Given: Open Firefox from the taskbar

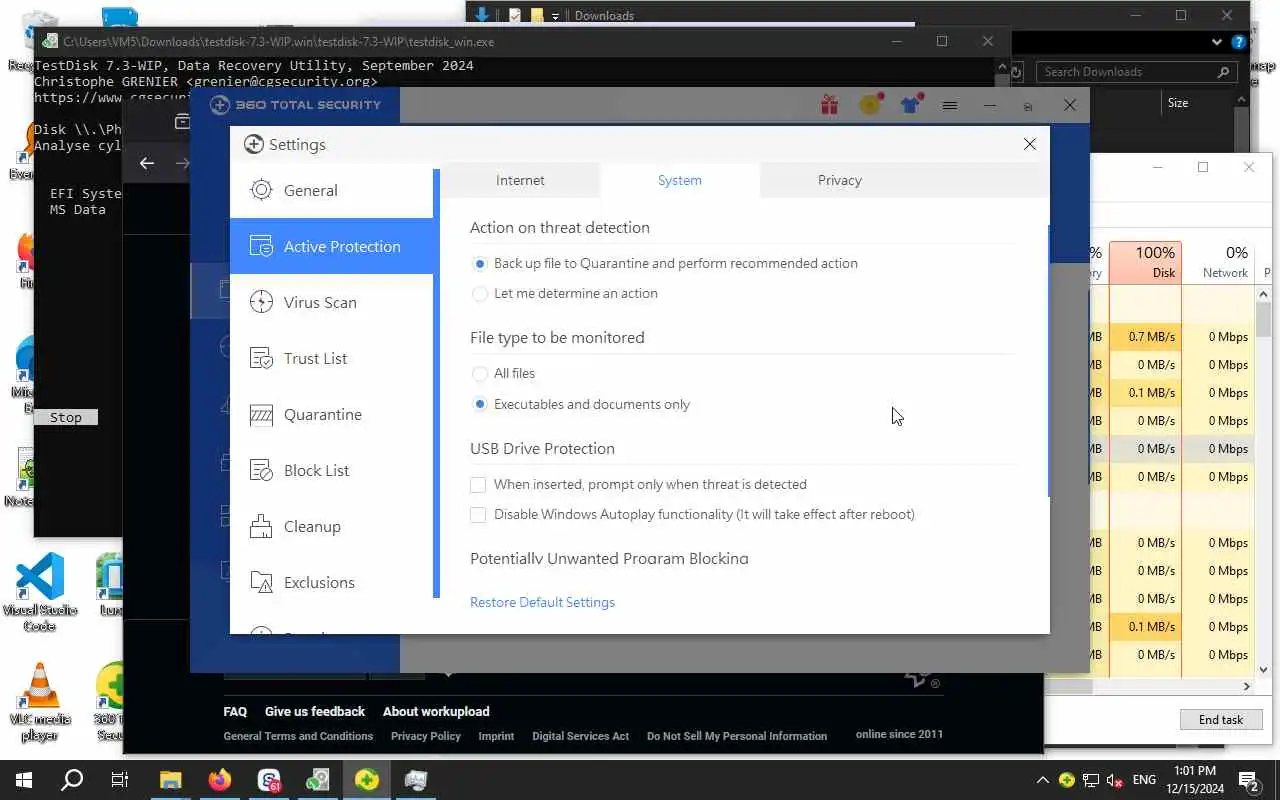Looking at the screenshot, I should click(220, 780).
